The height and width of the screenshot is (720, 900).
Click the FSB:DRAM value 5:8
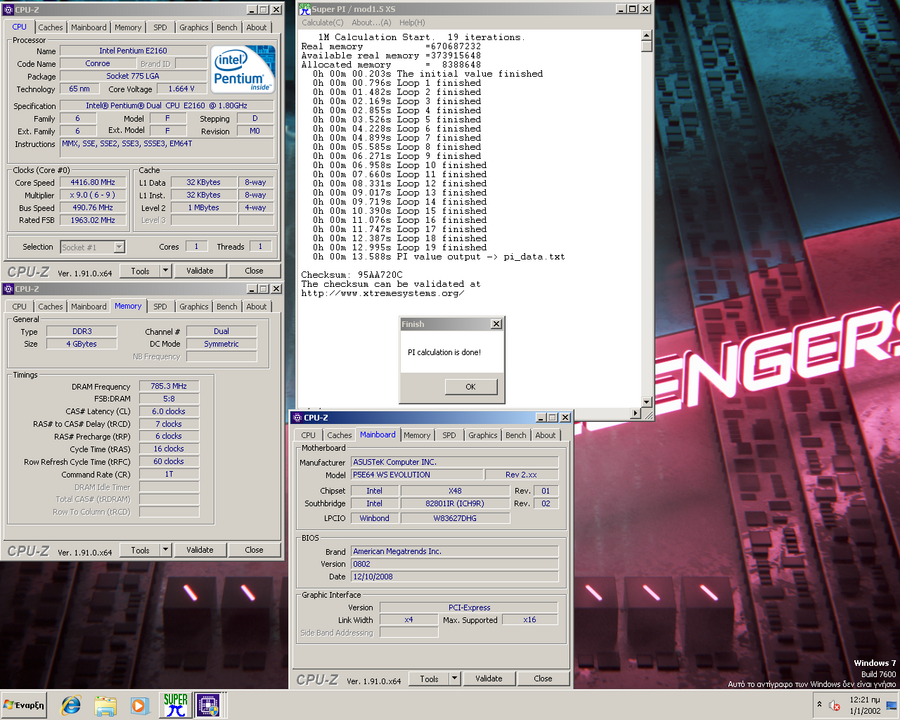(169, 399)
